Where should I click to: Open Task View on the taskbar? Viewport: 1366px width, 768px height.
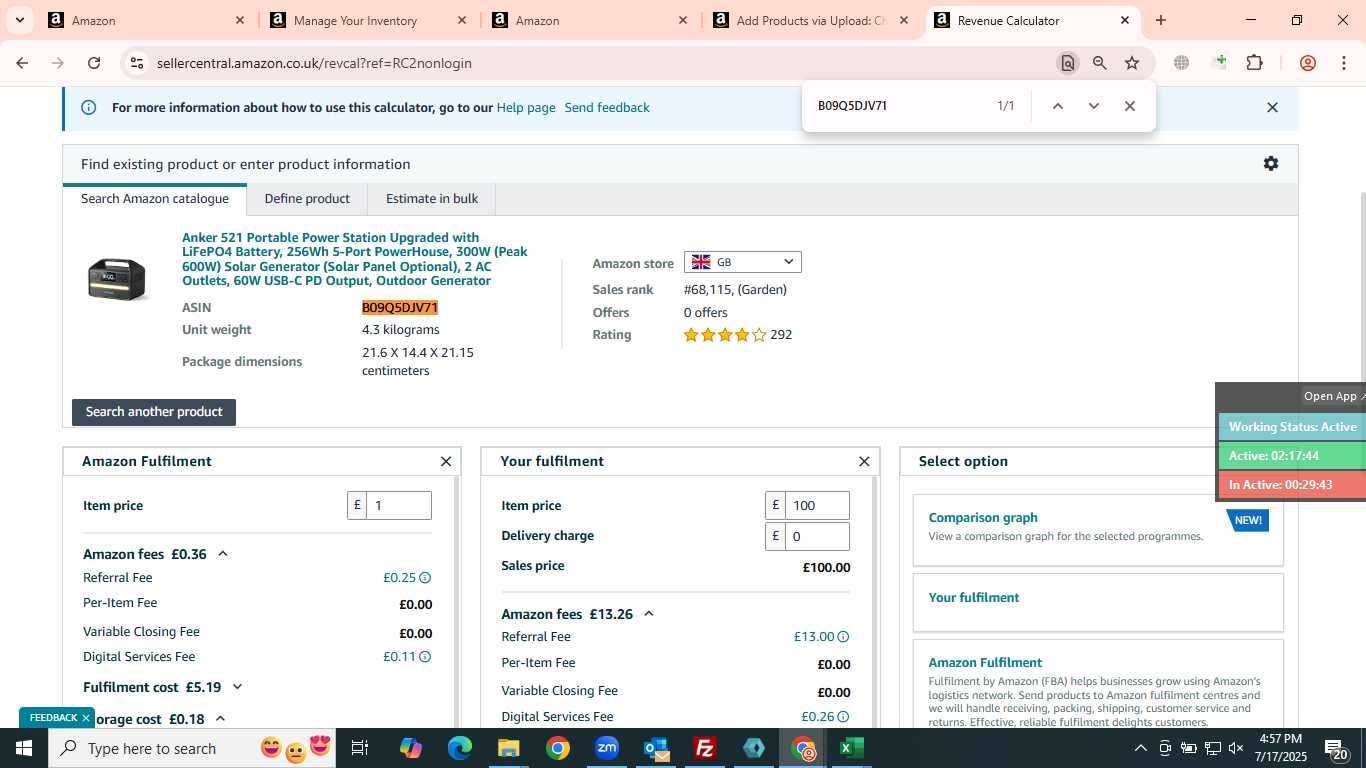point(360,748)
